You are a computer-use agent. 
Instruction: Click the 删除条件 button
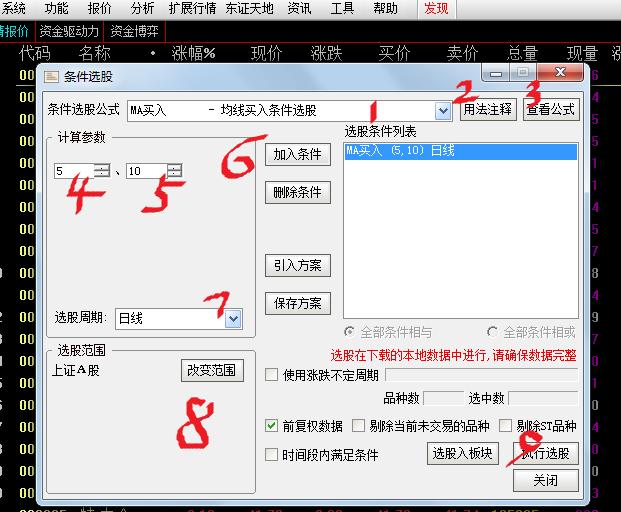coord(298,192)
